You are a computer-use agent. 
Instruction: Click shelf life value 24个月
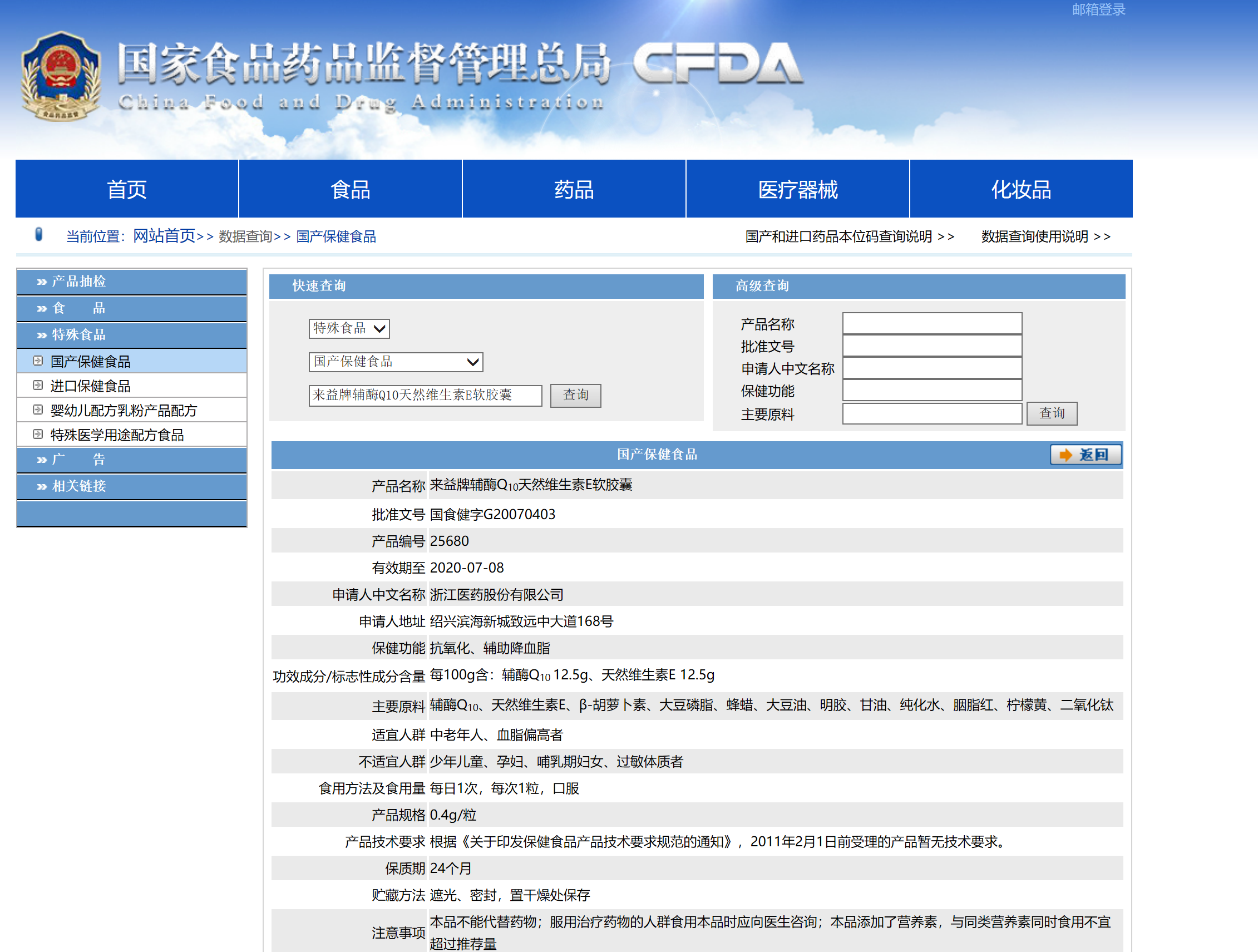click(451, 869)
